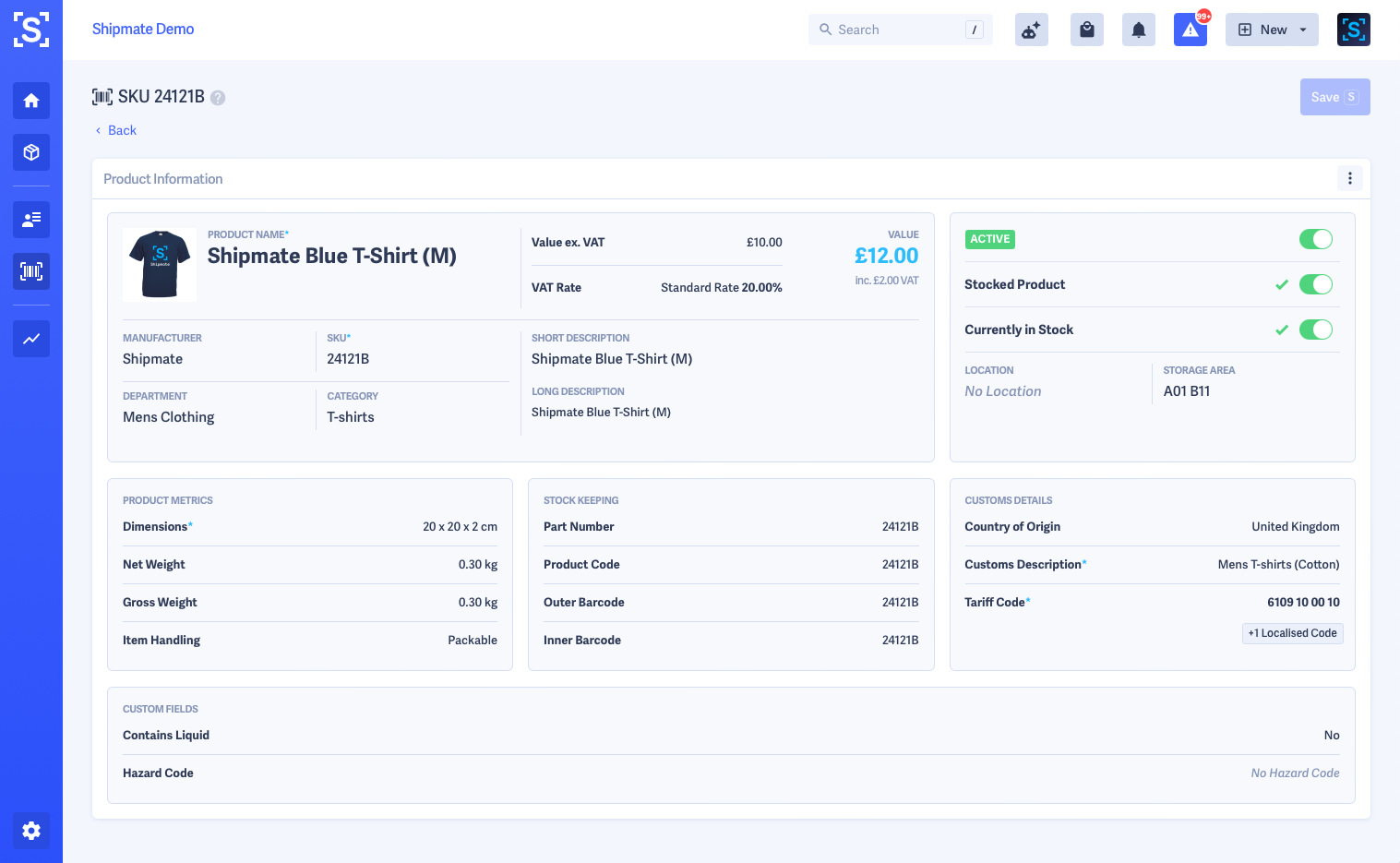
Task: Open the Shipments box icon in sidebar
Action: [x=31, y=152]
